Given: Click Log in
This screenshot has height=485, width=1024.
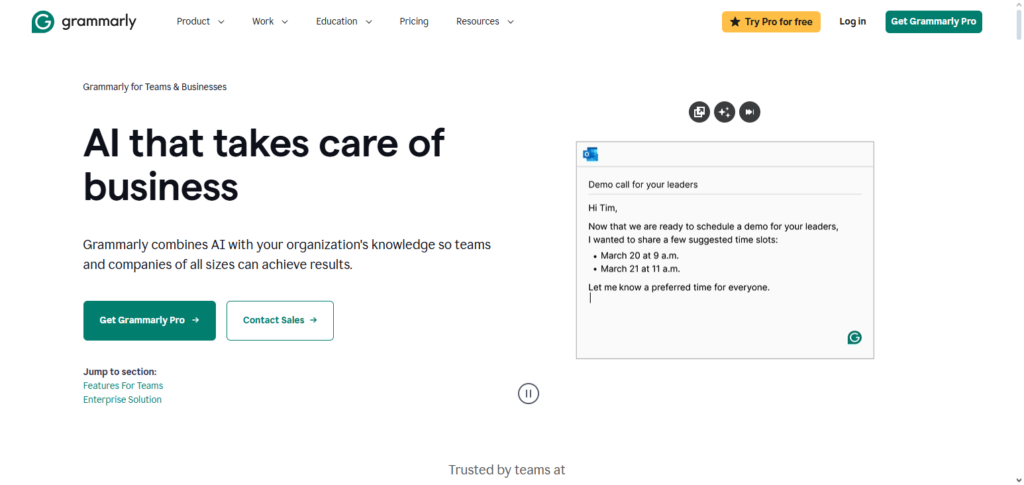Looking at the screenshot, I should (x=852, y=22).
